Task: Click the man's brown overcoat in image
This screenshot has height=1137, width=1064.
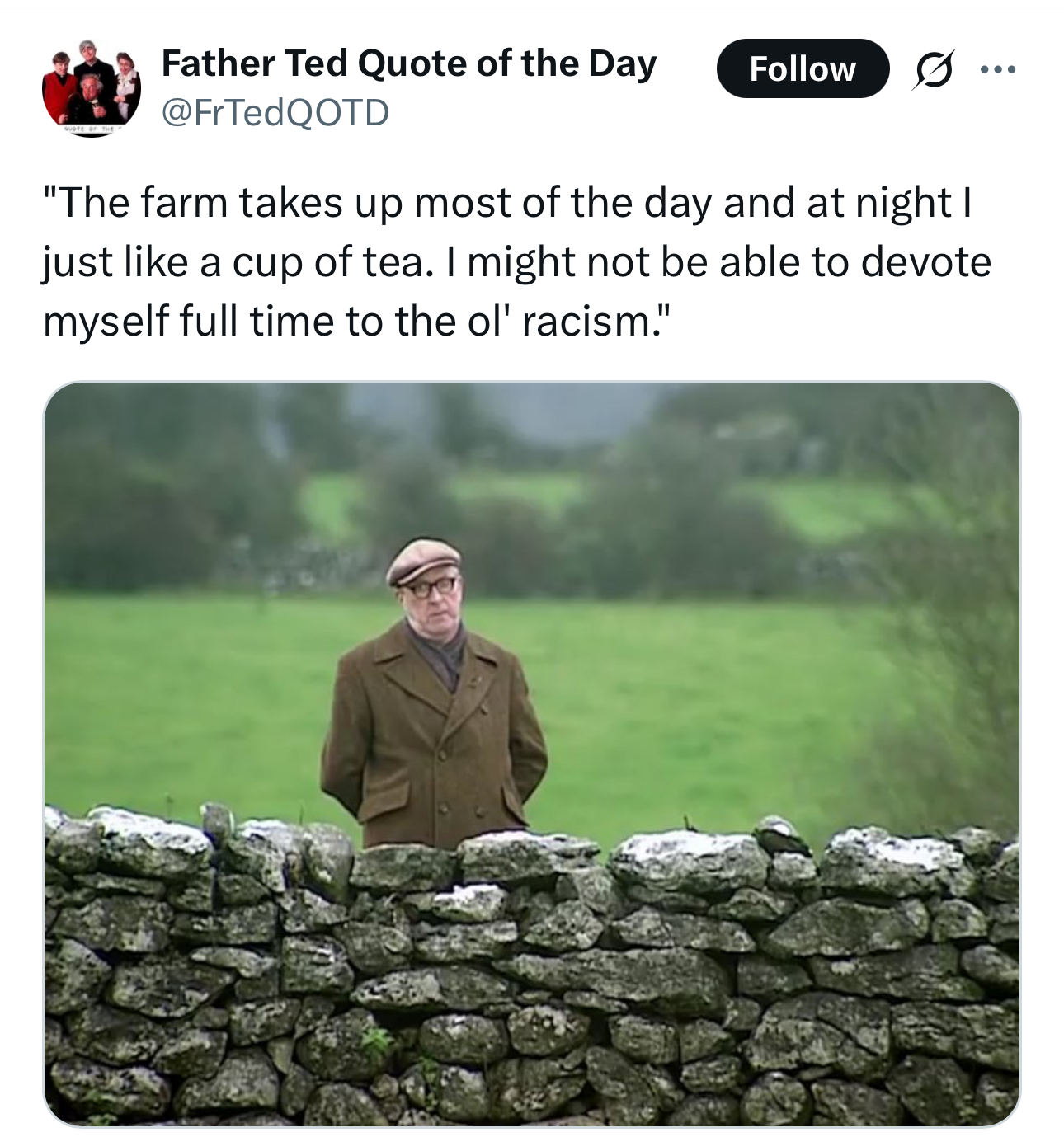Action: click(432, 742)
